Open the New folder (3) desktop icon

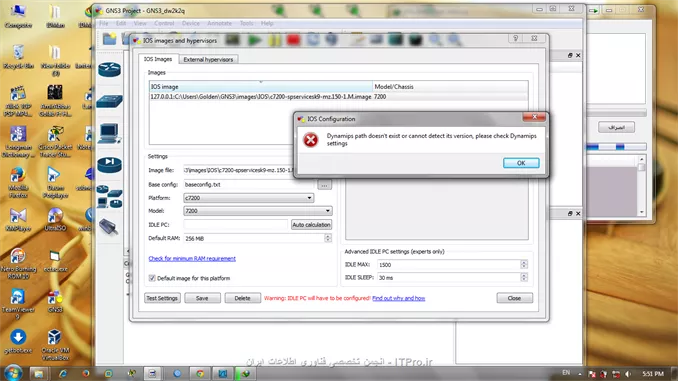pyautogui.click(x=55, y=61)
